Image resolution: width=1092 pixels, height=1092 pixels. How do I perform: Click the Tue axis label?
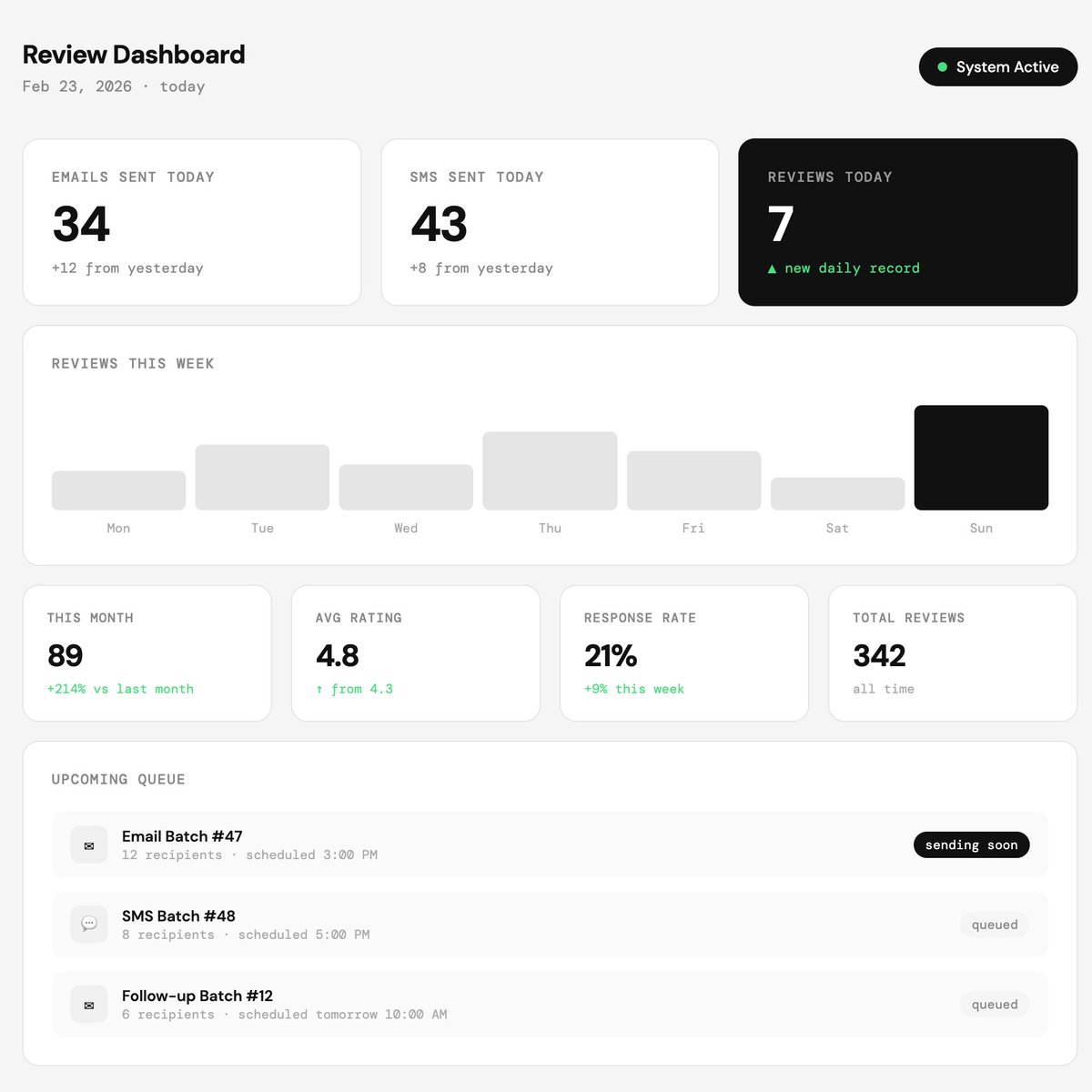point(262,528)
